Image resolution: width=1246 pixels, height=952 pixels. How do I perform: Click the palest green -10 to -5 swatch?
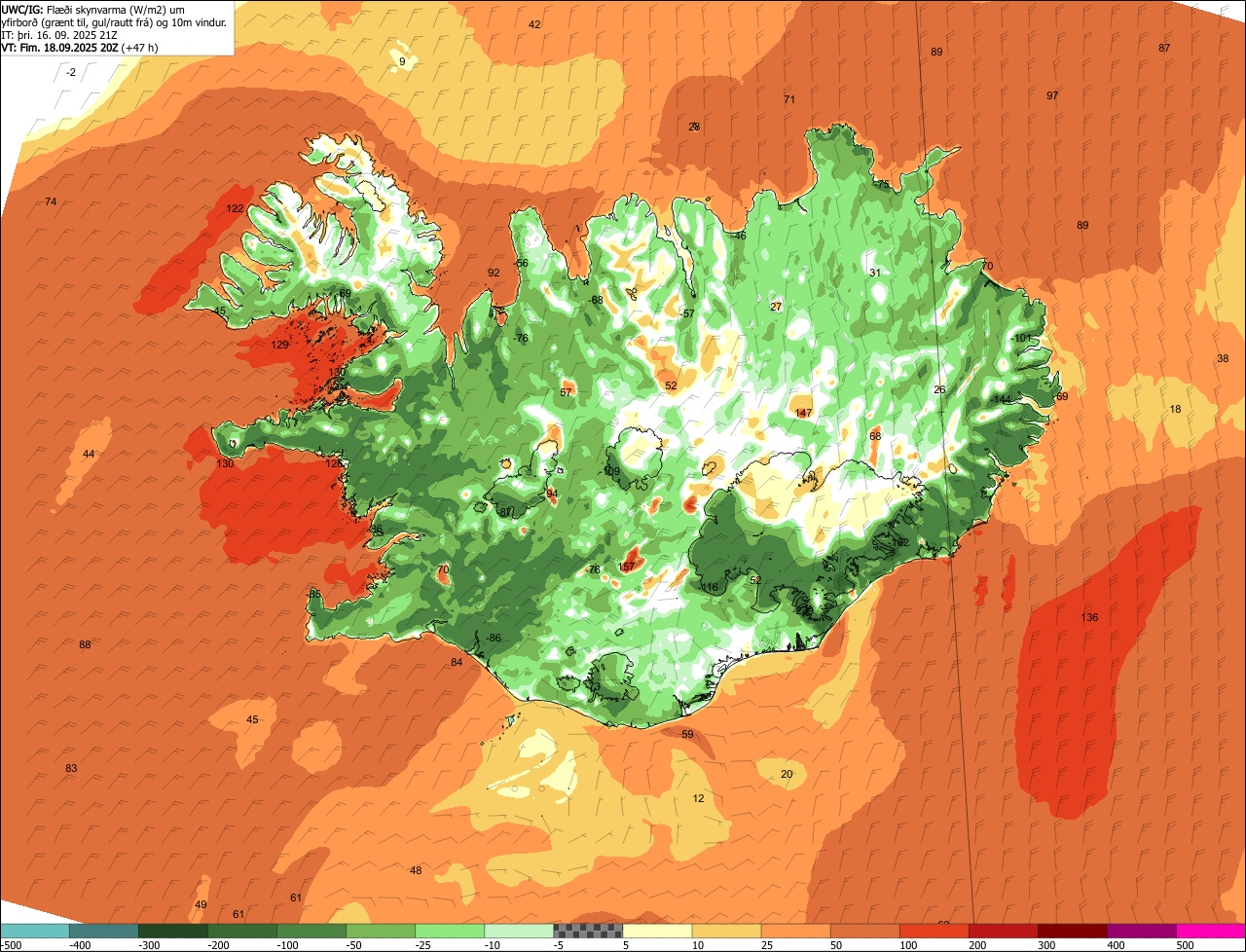pyautogui.click(x=520, y=931)
